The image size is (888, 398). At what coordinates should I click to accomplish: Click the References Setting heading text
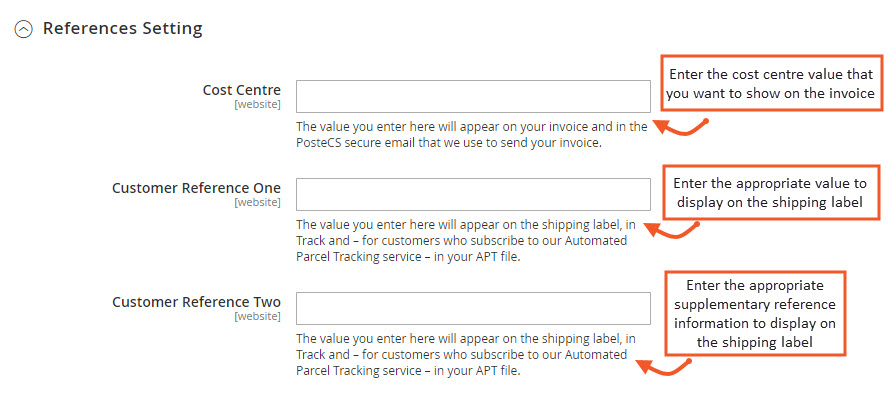coord(122,28)
